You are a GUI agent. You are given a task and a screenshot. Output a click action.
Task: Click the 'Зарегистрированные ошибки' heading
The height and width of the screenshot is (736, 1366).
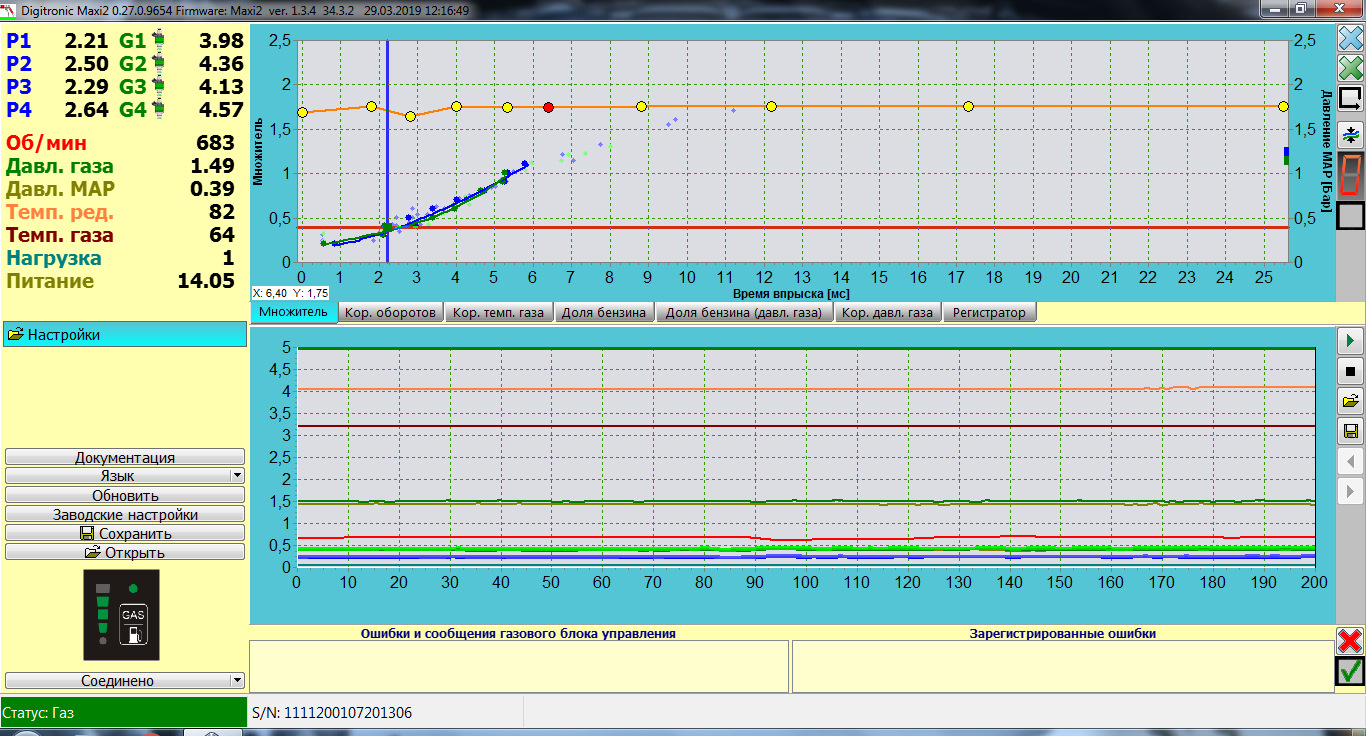1063,633
